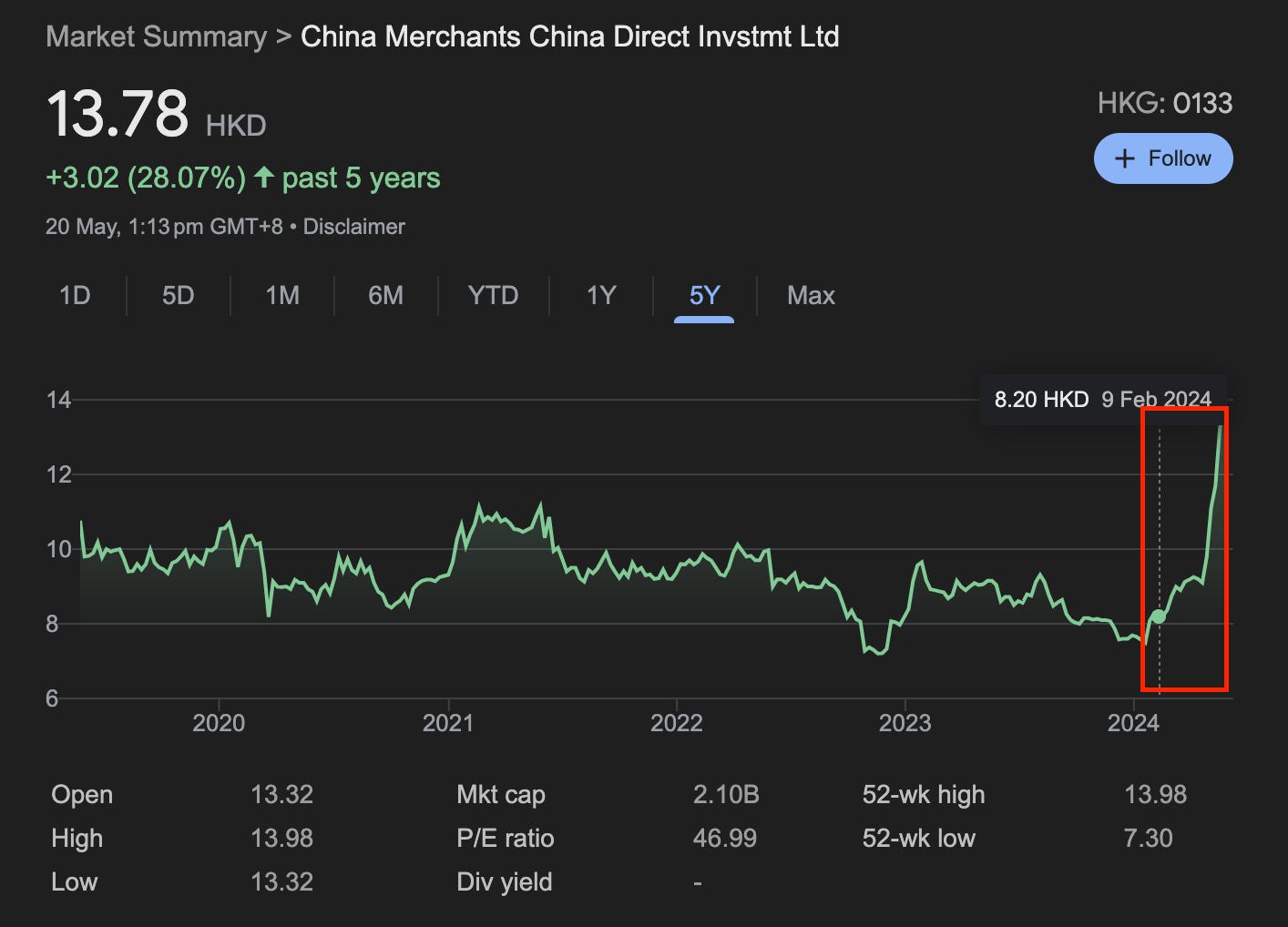Click the P/E ratio label
The width and height of the screenshot is (1288, 927).
[x=506, y=838]
